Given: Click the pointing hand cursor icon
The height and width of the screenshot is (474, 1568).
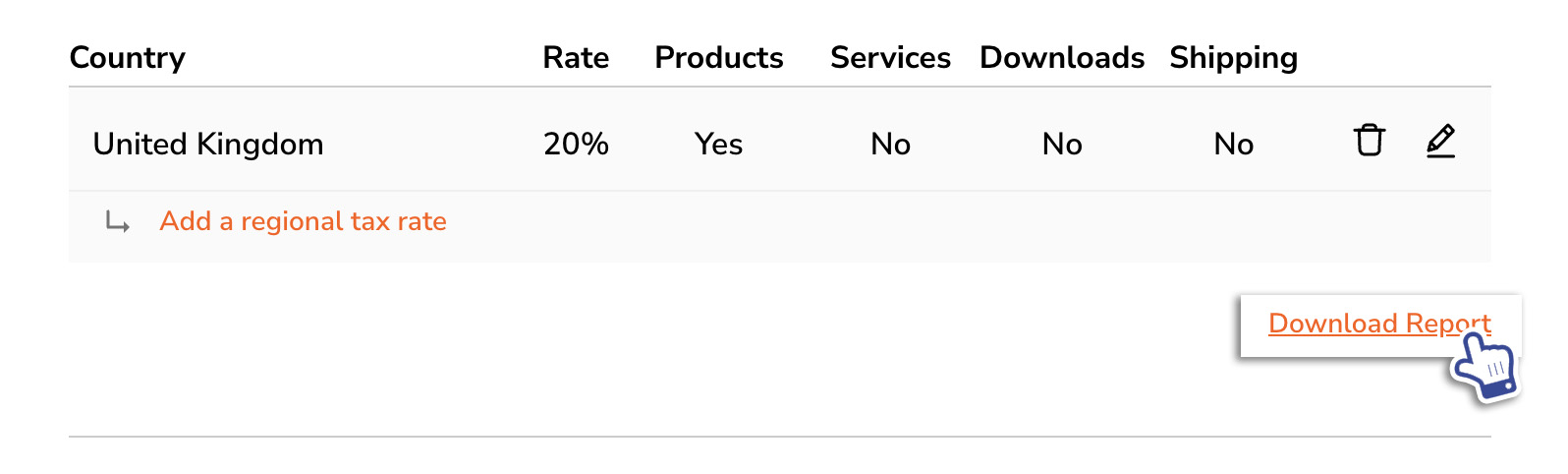Looking at the screenshot, I should (x=1485, y=367).
